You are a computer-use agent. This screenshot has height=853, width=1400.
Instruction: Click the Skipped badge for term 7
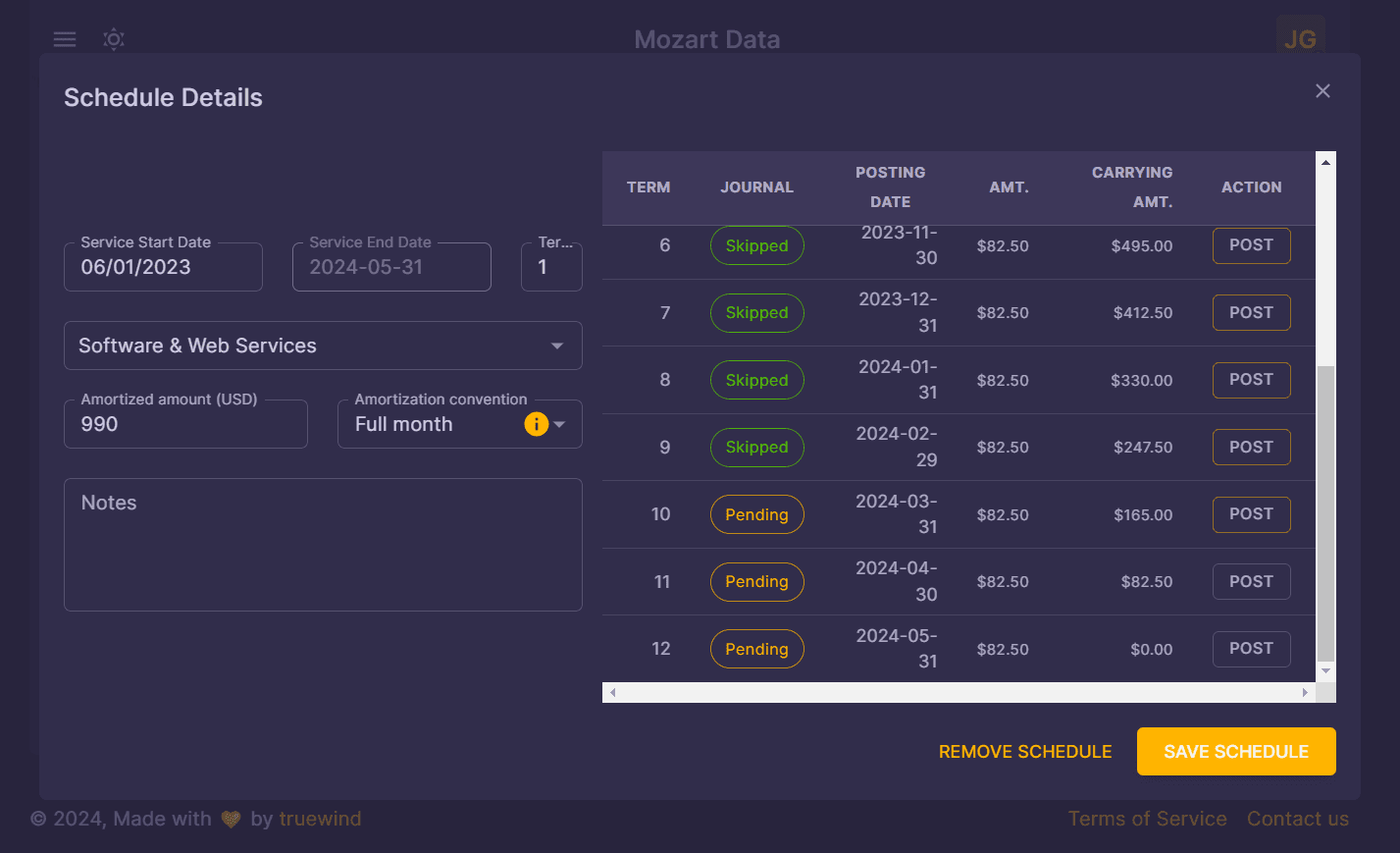(756, 313)
